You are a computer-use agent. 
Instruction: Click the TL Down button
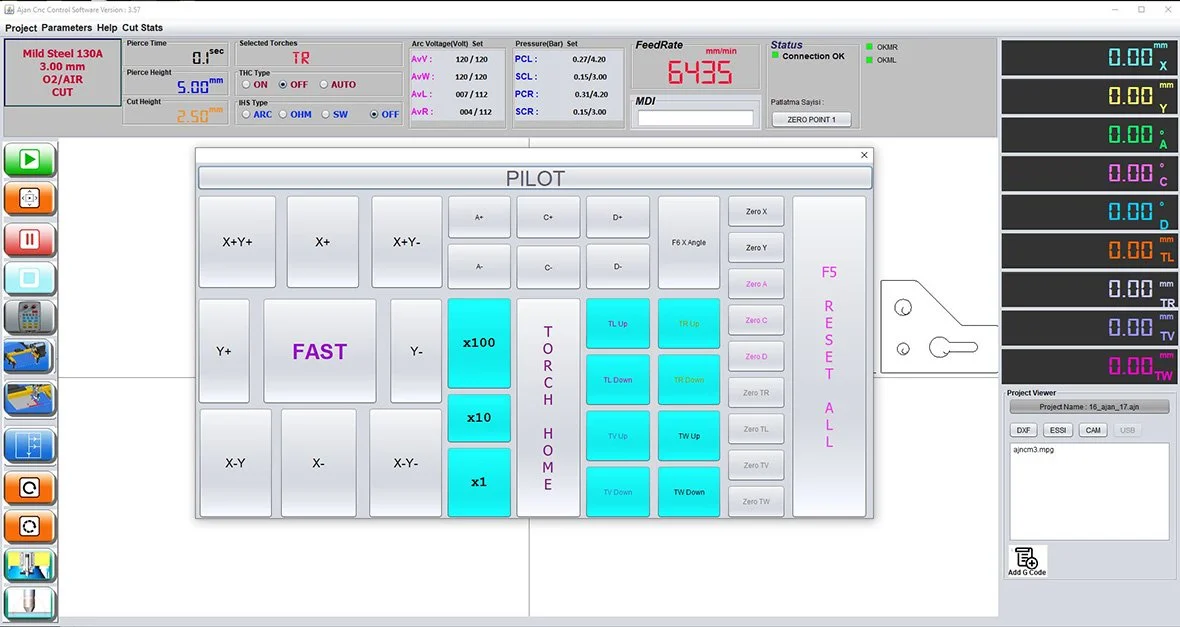point(617,380)
